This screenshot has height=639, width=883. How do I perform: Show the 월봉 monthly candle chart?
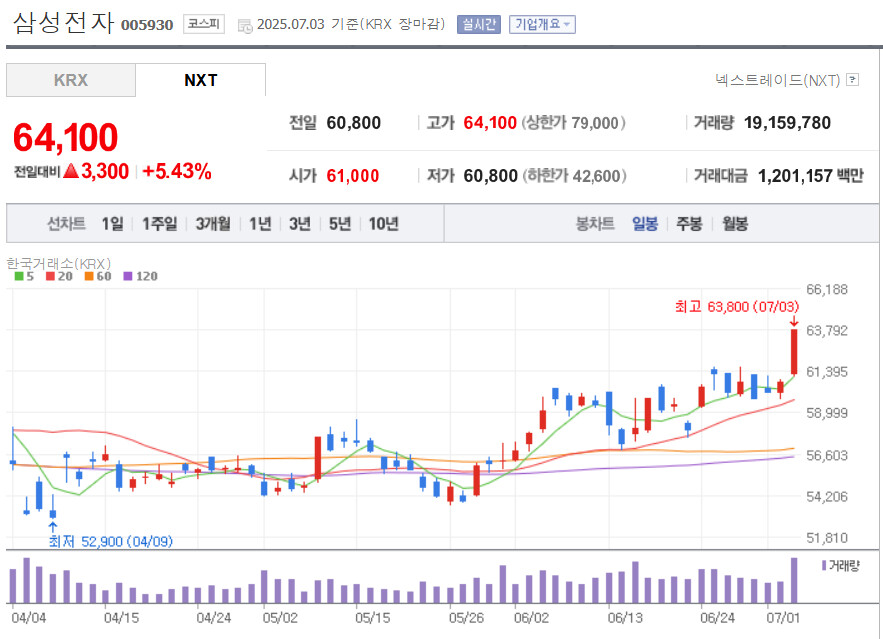coord(734,224)
